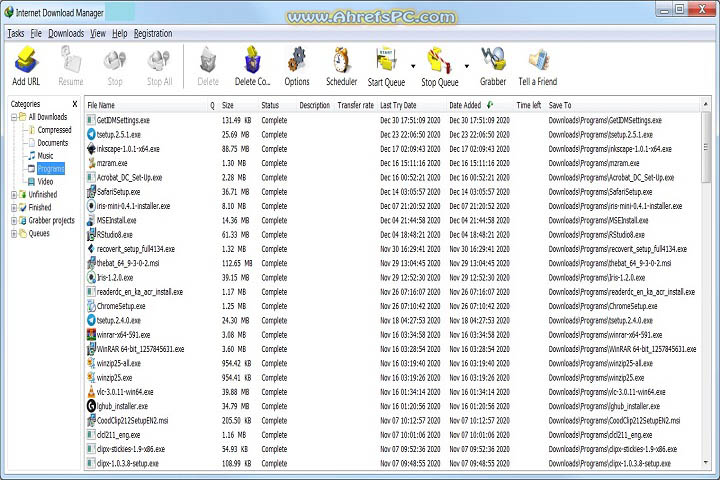
Task: Select the Video category
Action: tap(45, 181)
